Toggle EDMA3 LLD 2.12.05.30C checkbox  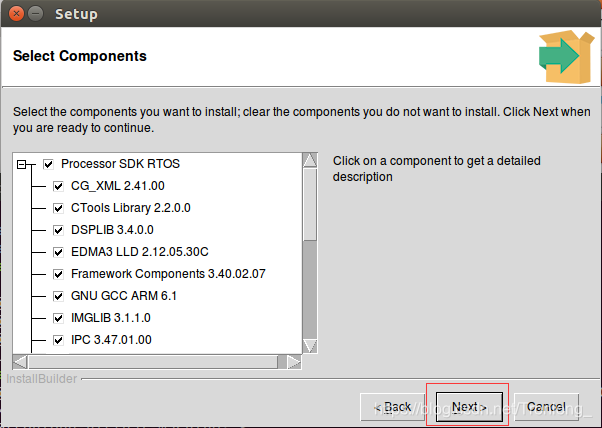[x=58, y=252]
